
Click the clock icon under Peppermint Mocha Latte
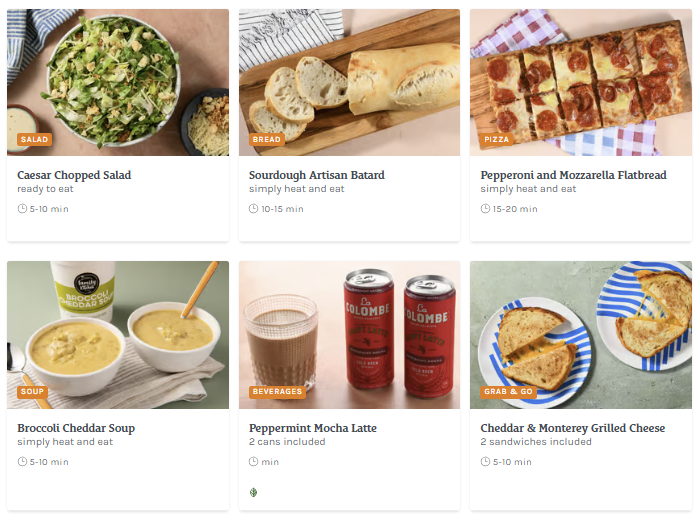[253, 462]
